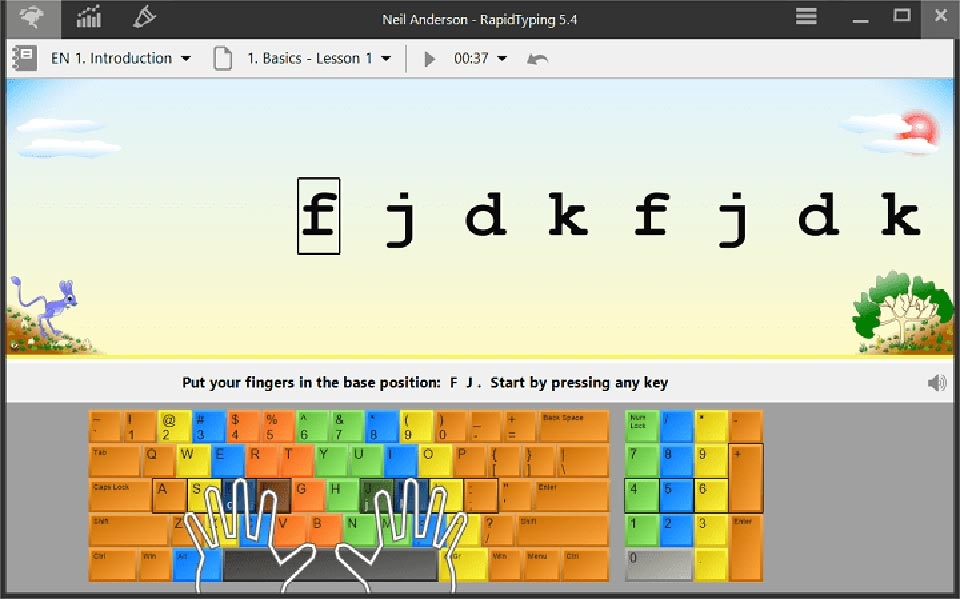Start the lesson with the play button
Image resolution: width=960 pixels, height=599 pixels.
pos(430,58)
